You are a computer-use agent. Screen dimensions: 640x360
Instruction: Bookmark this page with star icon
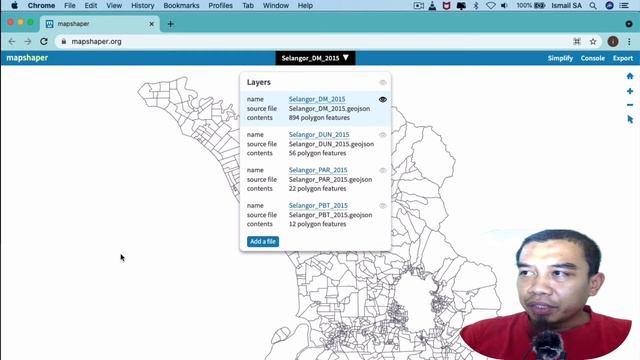click(593, 42)
